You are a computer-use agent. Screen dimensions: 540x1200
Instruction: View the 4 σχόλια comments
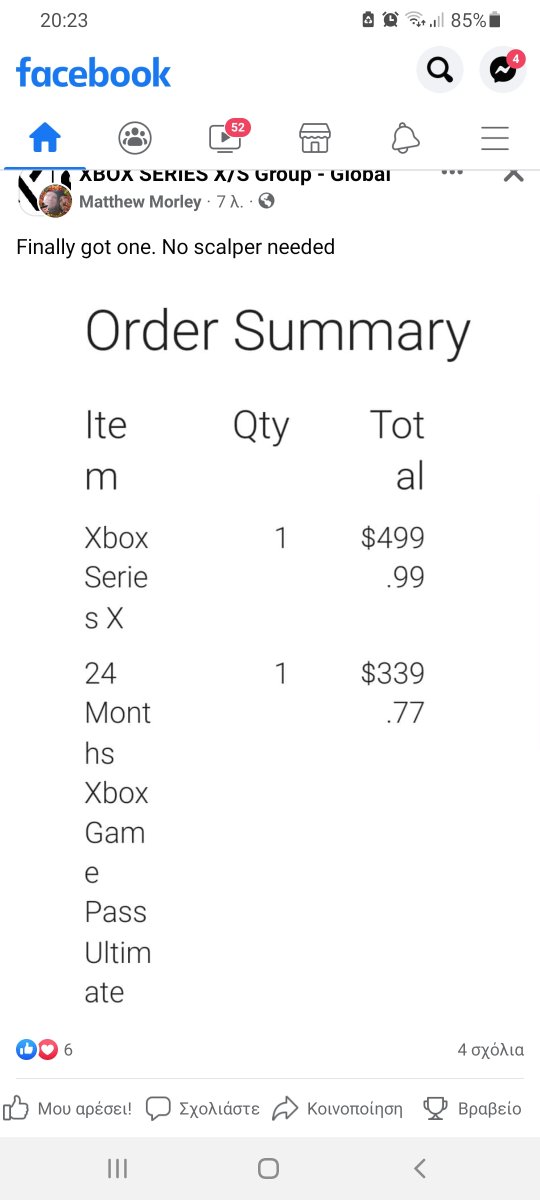pos(490,1050)
